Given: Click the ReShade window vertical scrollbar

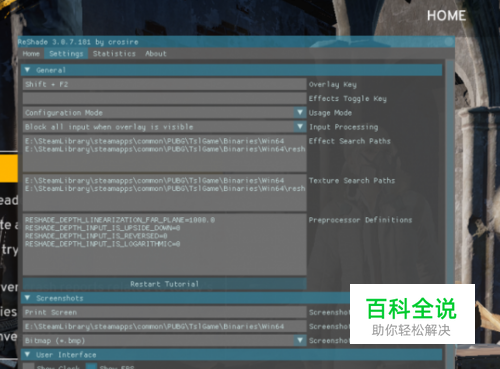Looking at the screenshot, I should click(450, 213).
